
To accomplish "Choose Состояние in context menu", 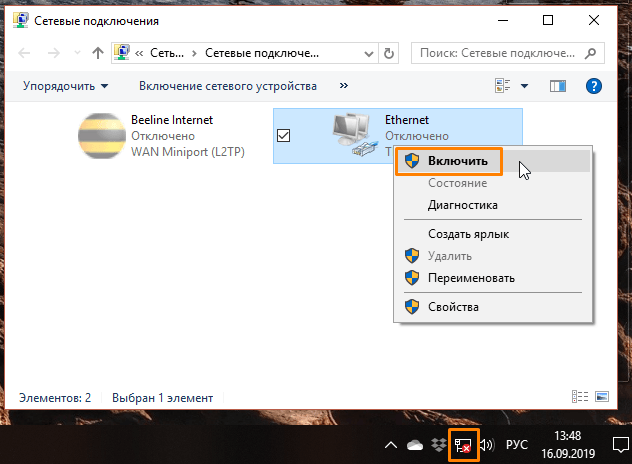I will [x=493, y=183].
